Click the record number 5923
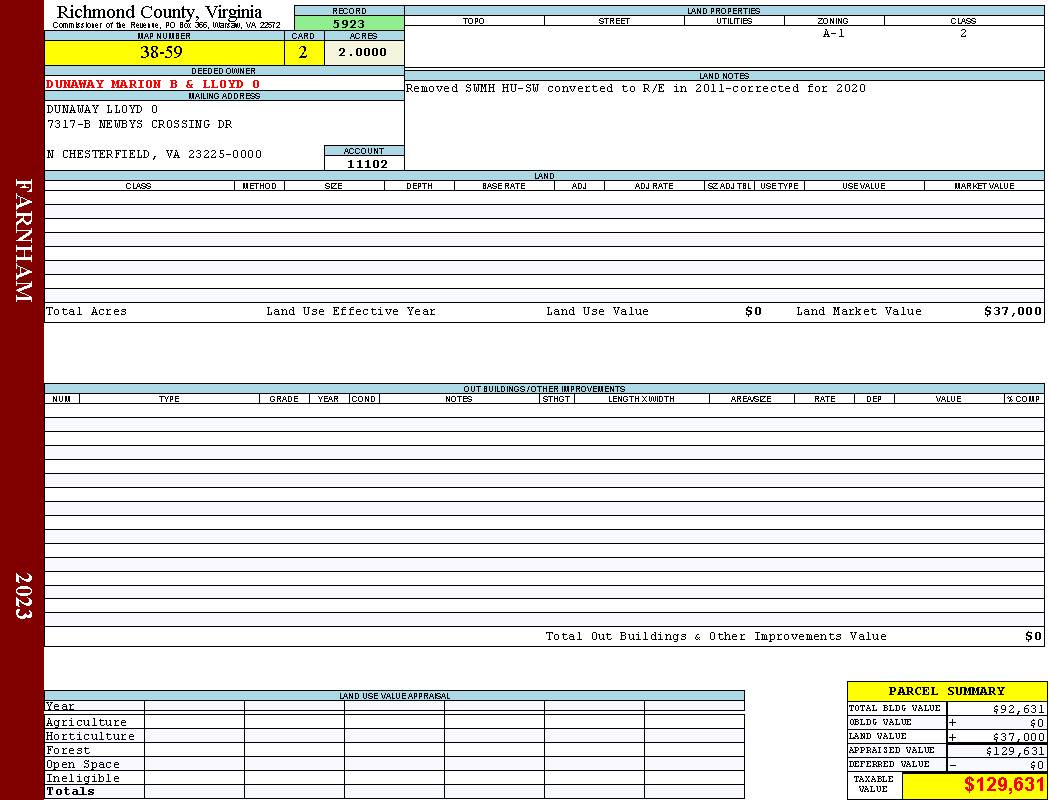1050x800 pixels. pyautogui.click(x=349, y=23)
